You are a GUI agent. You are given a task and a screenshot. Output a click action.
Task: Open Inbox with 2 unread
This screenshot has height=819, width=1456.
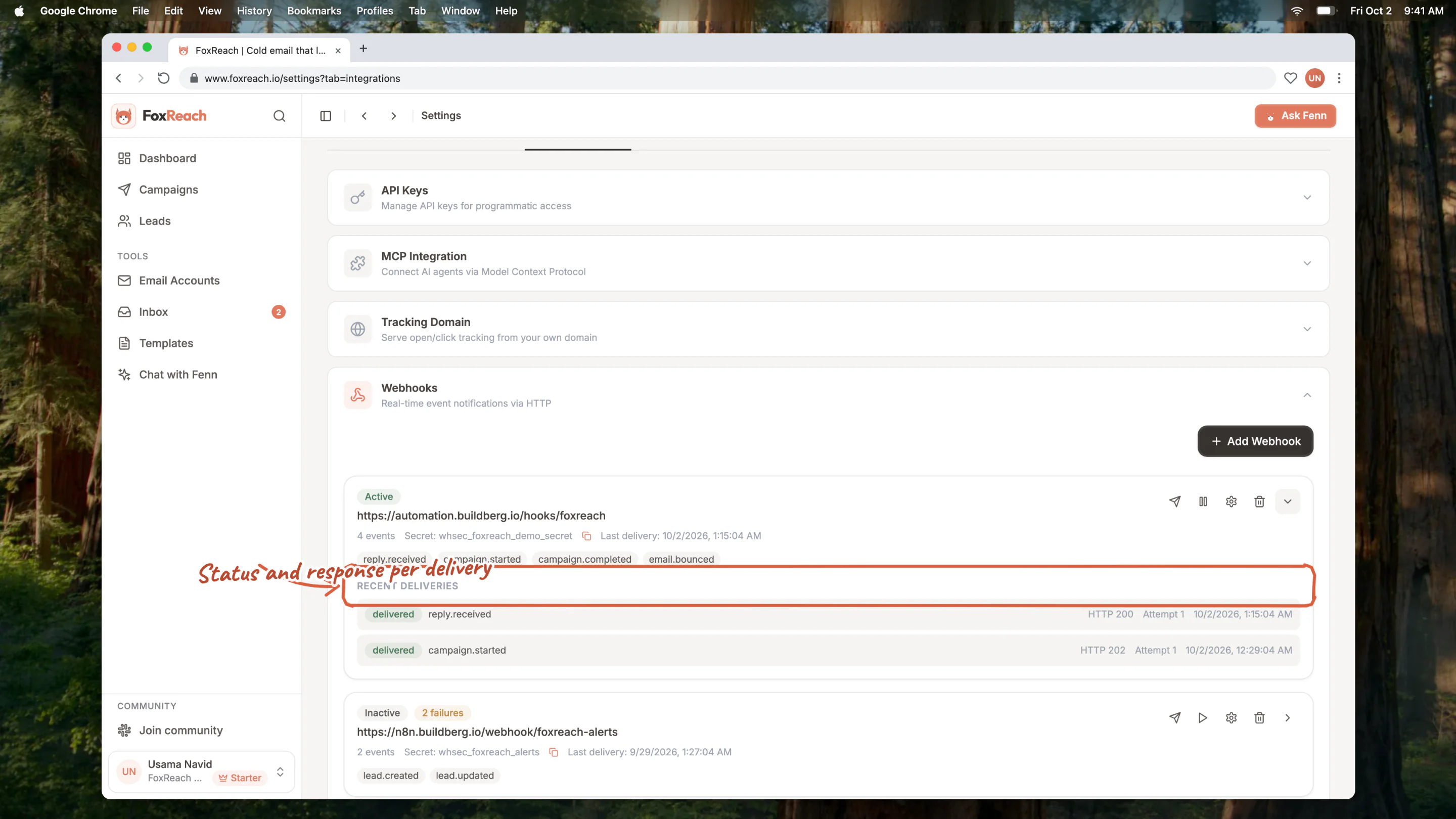[201, 312]
